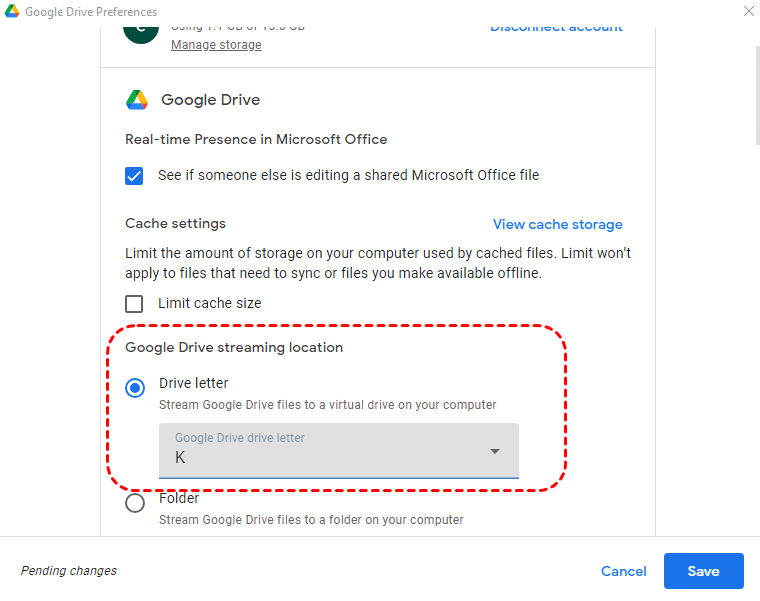Image resolution: width=760 pixels, height=601 pixels.
Task: Click the Real-time Presence in Microsoft Office heading
Action: [x=256, y=139]
